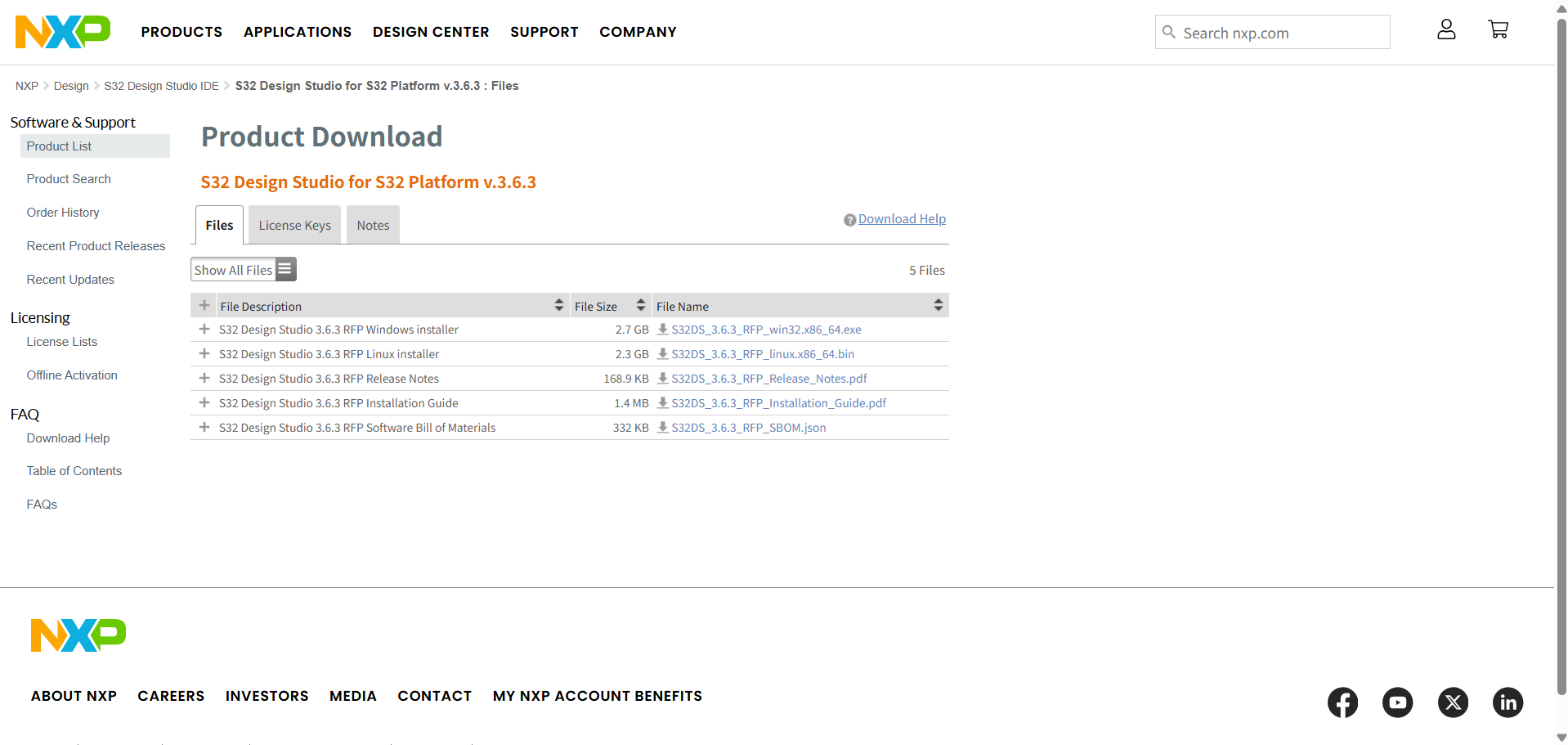The image size is (1568, 745).
Task: Click download icon for Installation Guide pdf
Action: pyautogui.click(x=663, y=402)
